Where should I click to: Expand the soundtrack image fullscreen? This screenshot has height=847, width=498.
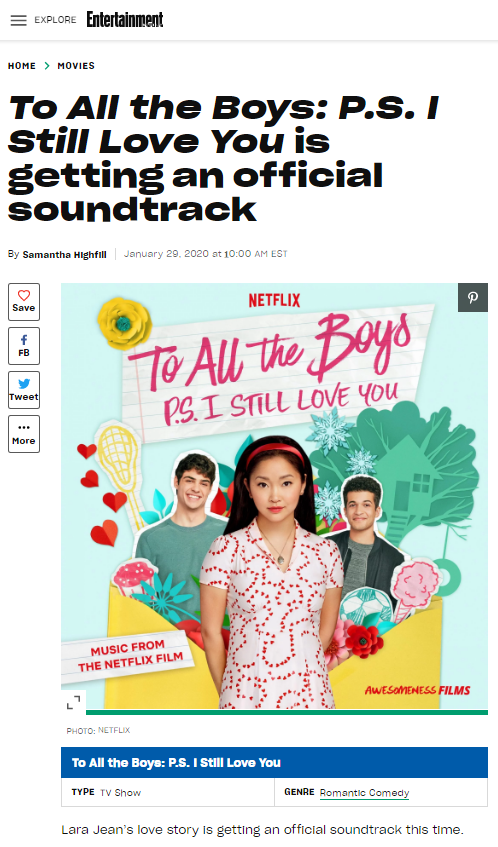click(x=73, y=702)
